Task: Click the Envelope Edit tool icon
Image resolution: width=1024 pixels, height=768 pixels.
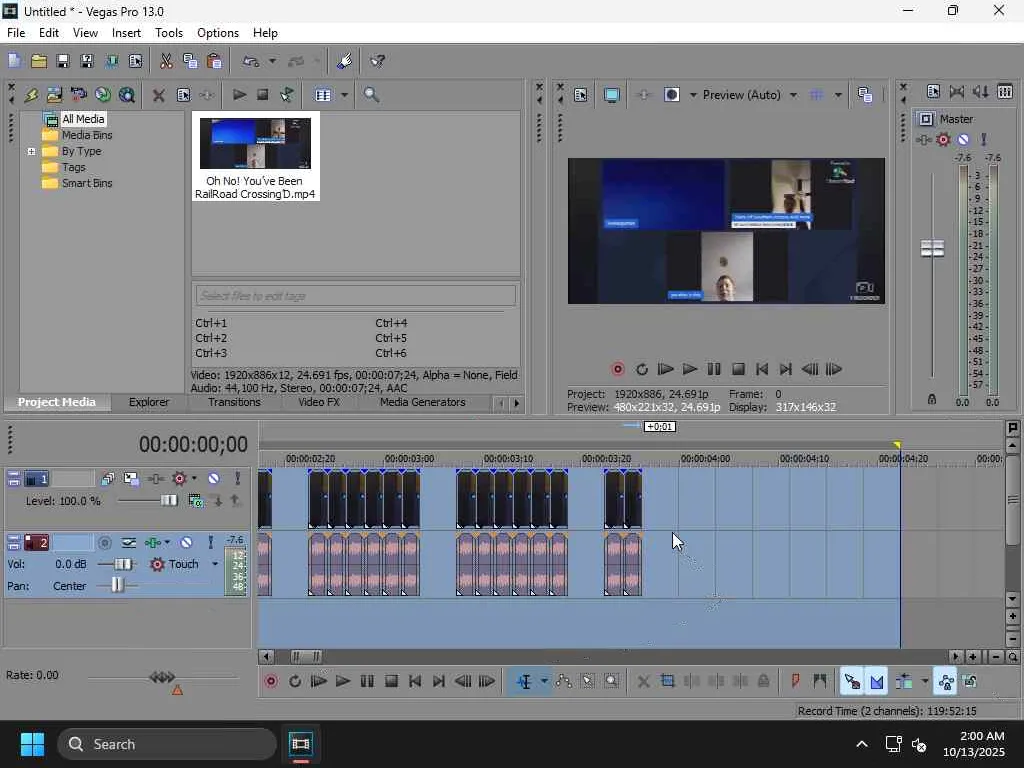Action: (x=564, y=682)
